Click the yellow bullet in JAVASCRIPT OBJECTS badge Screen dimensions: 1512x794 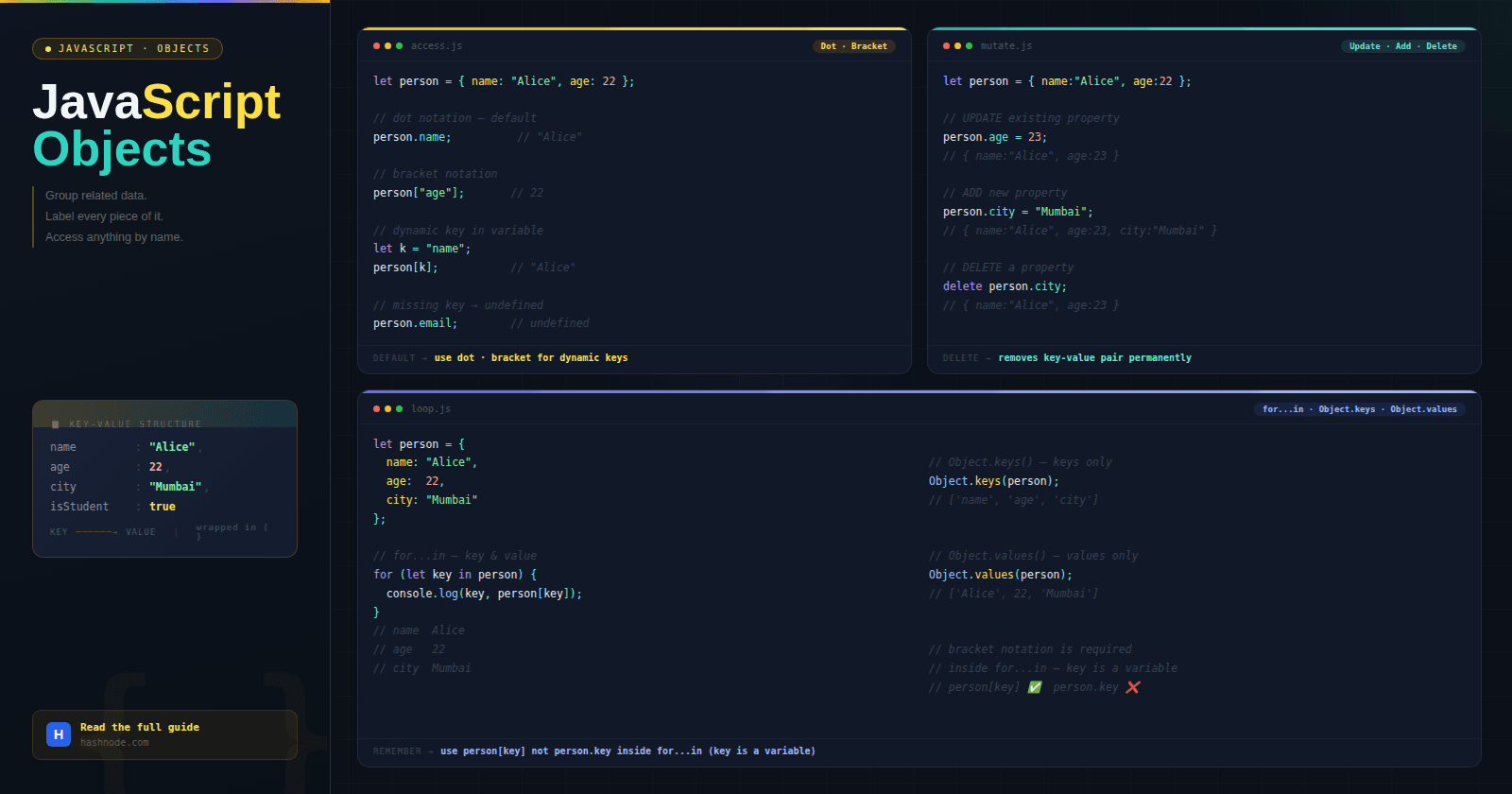tap(48, 49)
